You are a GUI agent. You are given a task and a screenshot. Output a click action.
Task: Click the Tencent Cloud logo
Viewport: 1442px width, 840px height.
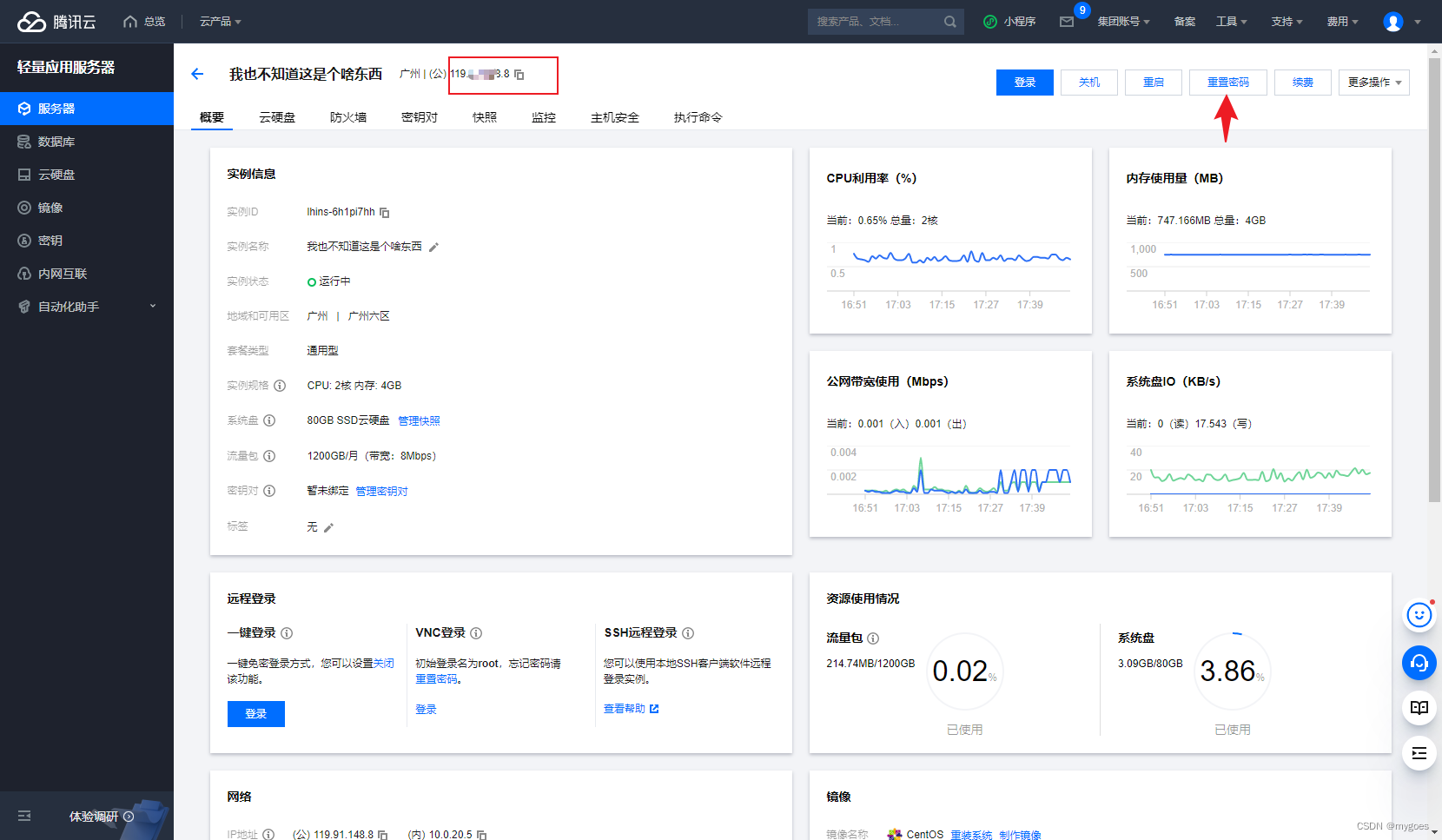(56, 22)
